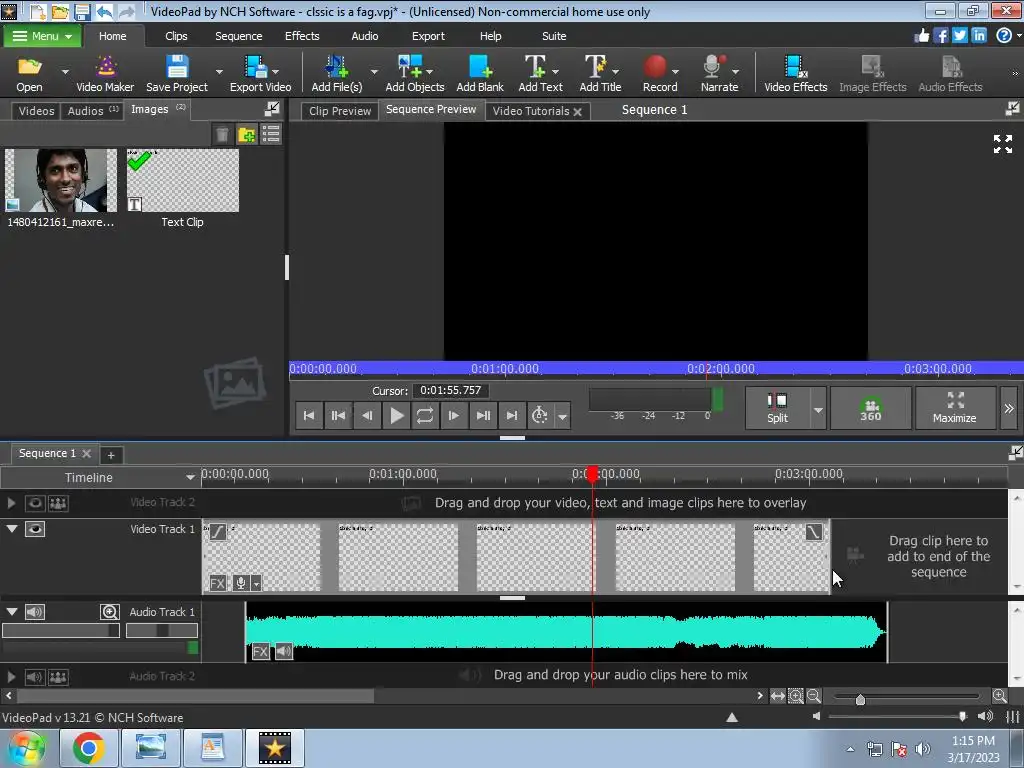Switch to Videos bin tab
Image resolution: width=1024 pixels, height=768 pixels.
36,111
